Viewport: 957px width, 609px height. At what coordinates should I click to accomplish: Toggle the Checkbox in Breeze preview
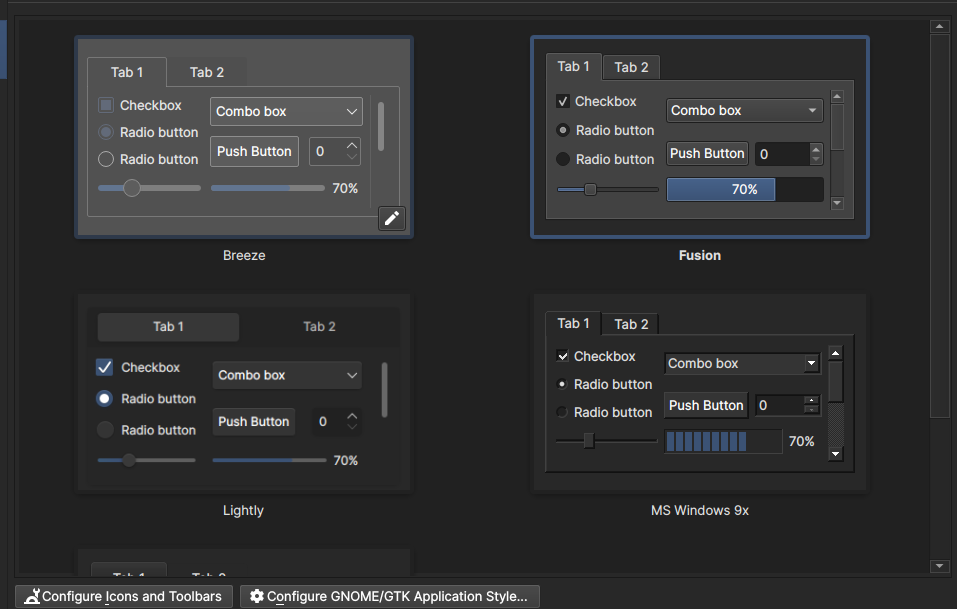click(106, 105)
